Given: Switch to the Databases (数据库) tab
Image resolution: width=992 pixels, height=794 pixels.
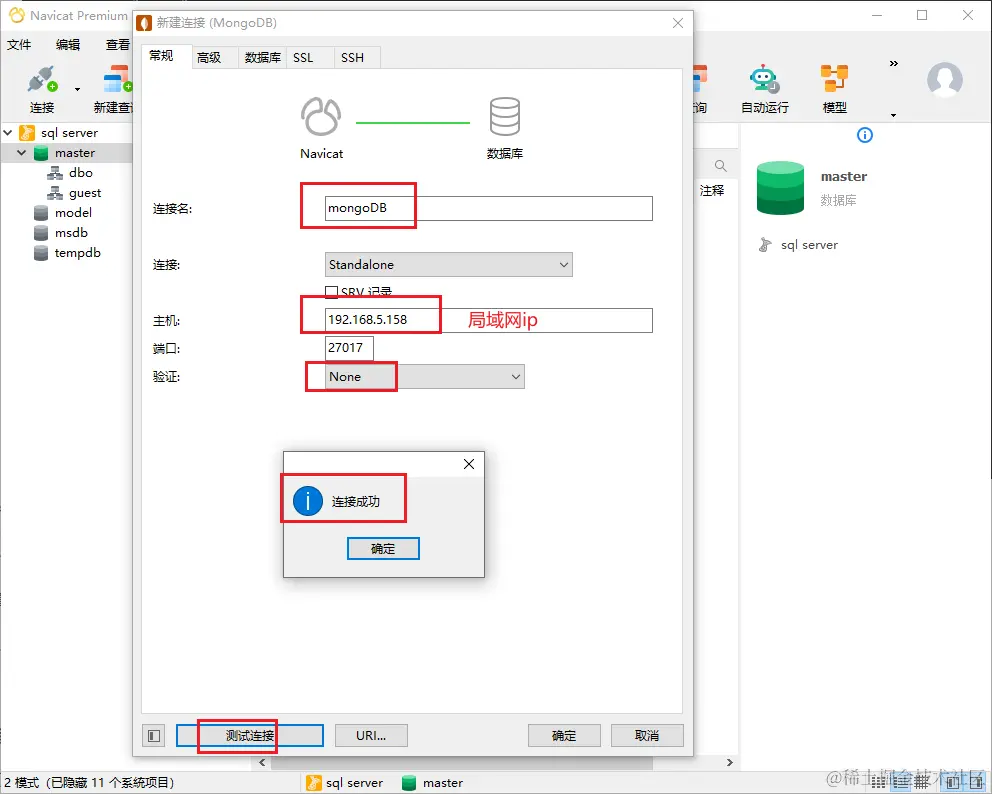Looking at the screenshot, I should coord(263,58).
